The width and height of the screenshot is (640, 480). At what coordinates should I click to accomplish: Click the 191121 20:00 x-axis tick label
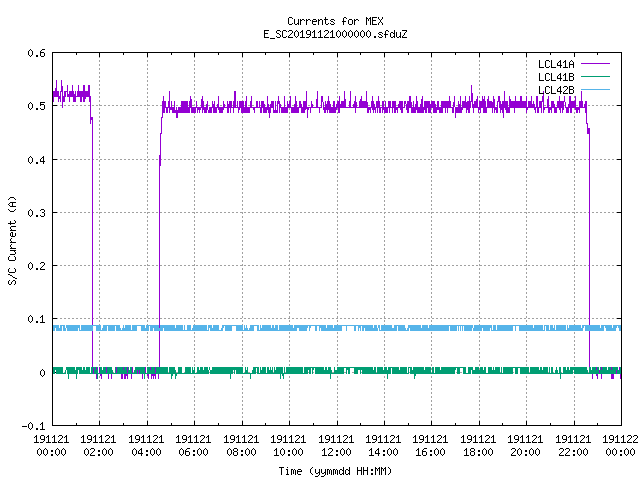click(525, 445)
